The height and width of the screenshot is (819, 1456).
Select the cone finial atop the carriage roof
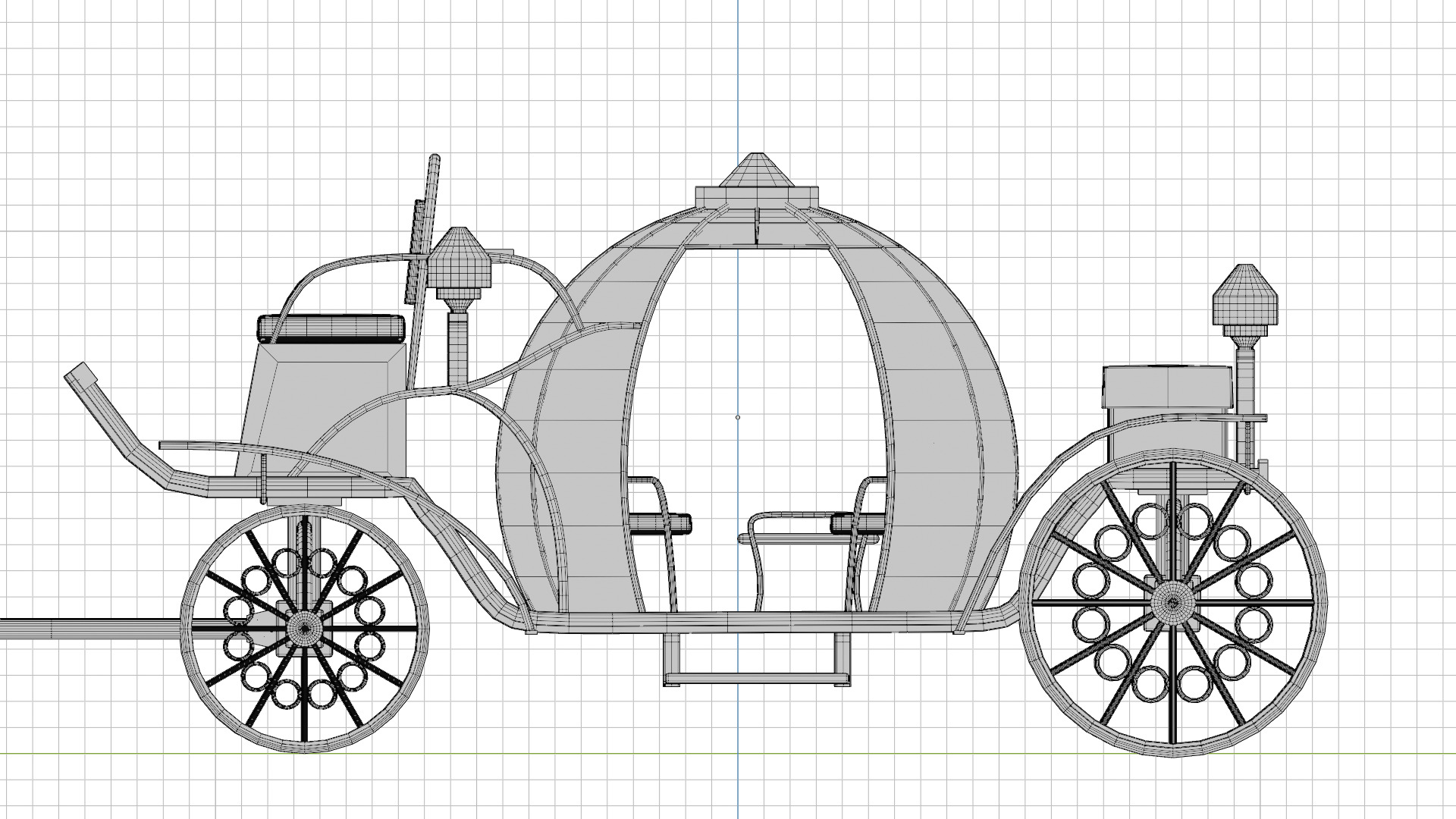coord(755,170)
